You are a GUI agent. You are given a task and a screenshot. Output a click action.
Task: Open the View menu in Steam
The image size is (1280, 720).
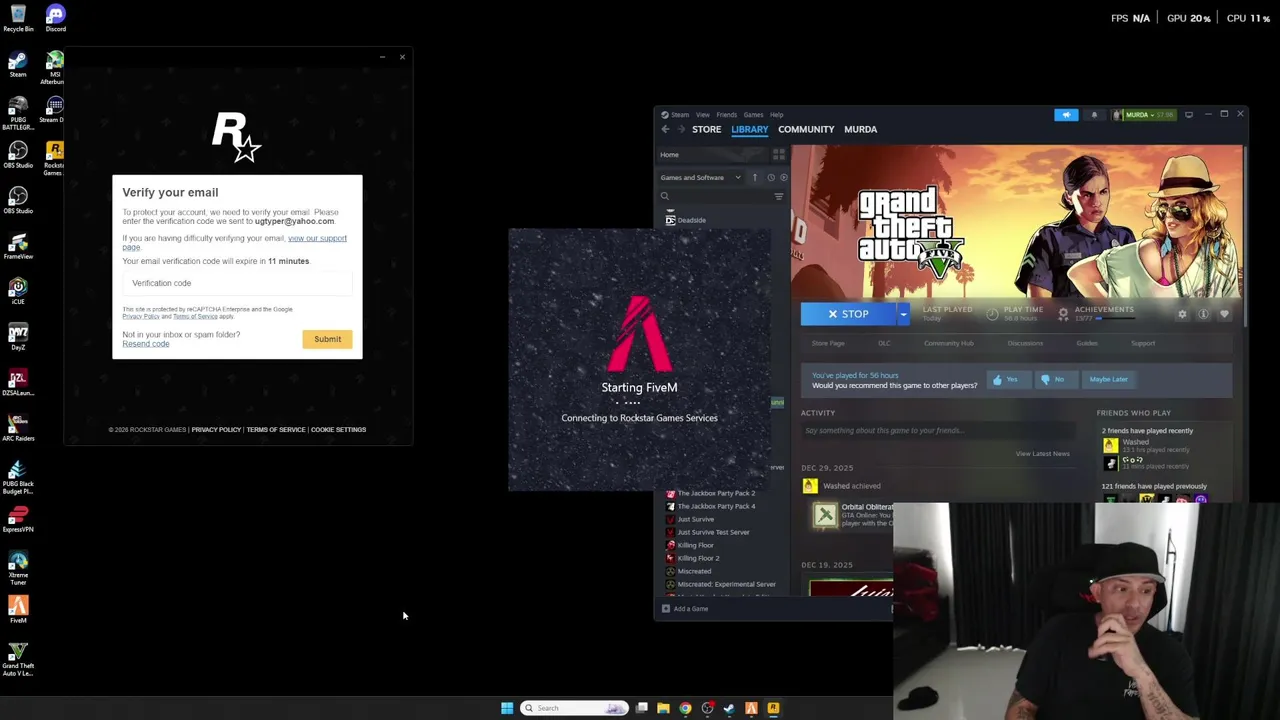coord(703,115)
